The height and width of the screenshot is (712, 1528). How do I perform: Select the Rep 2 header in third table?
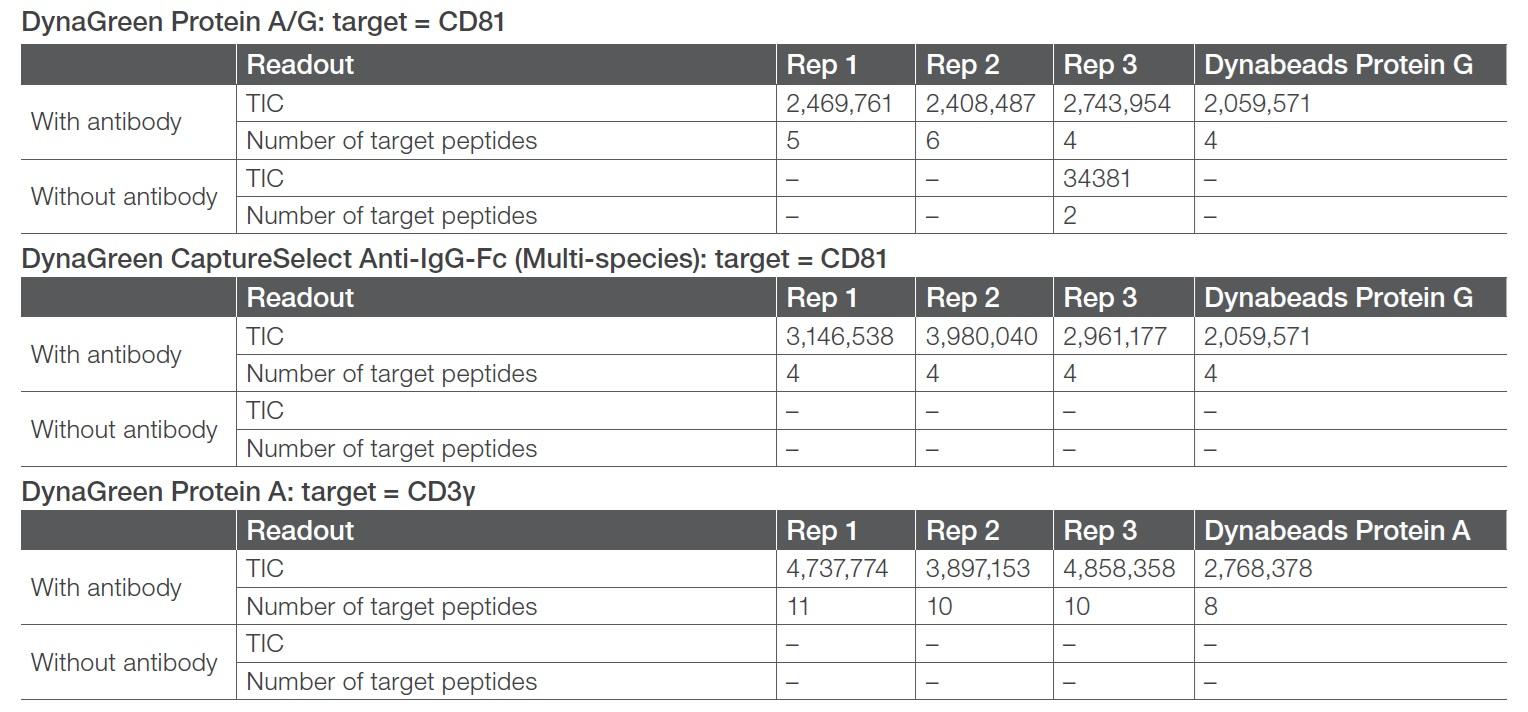962,530
